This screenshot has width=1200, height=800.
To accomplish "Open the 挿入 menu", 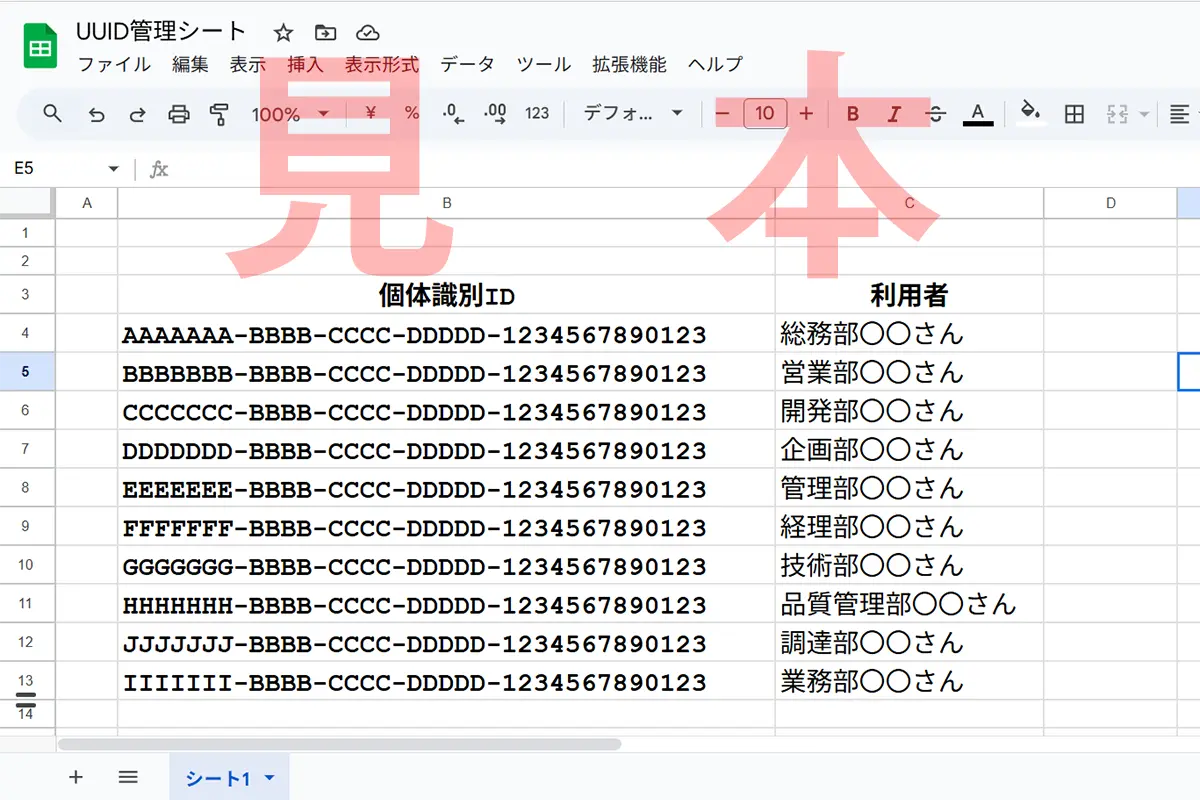I will (305, 65).
